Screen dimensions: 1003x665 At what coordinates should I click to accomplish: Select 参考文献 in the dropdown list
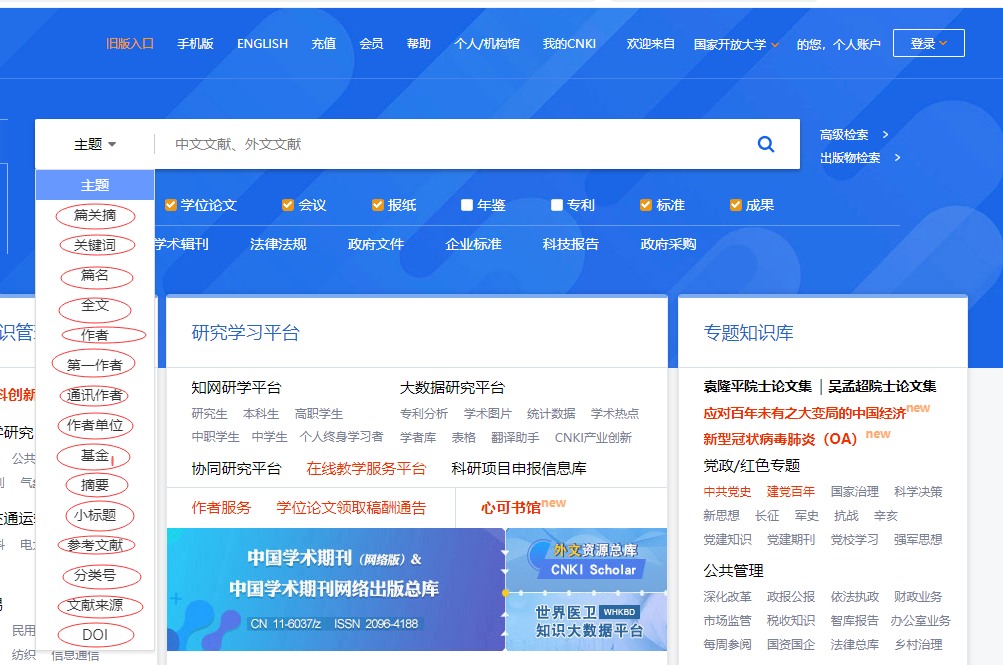[95, 545]
